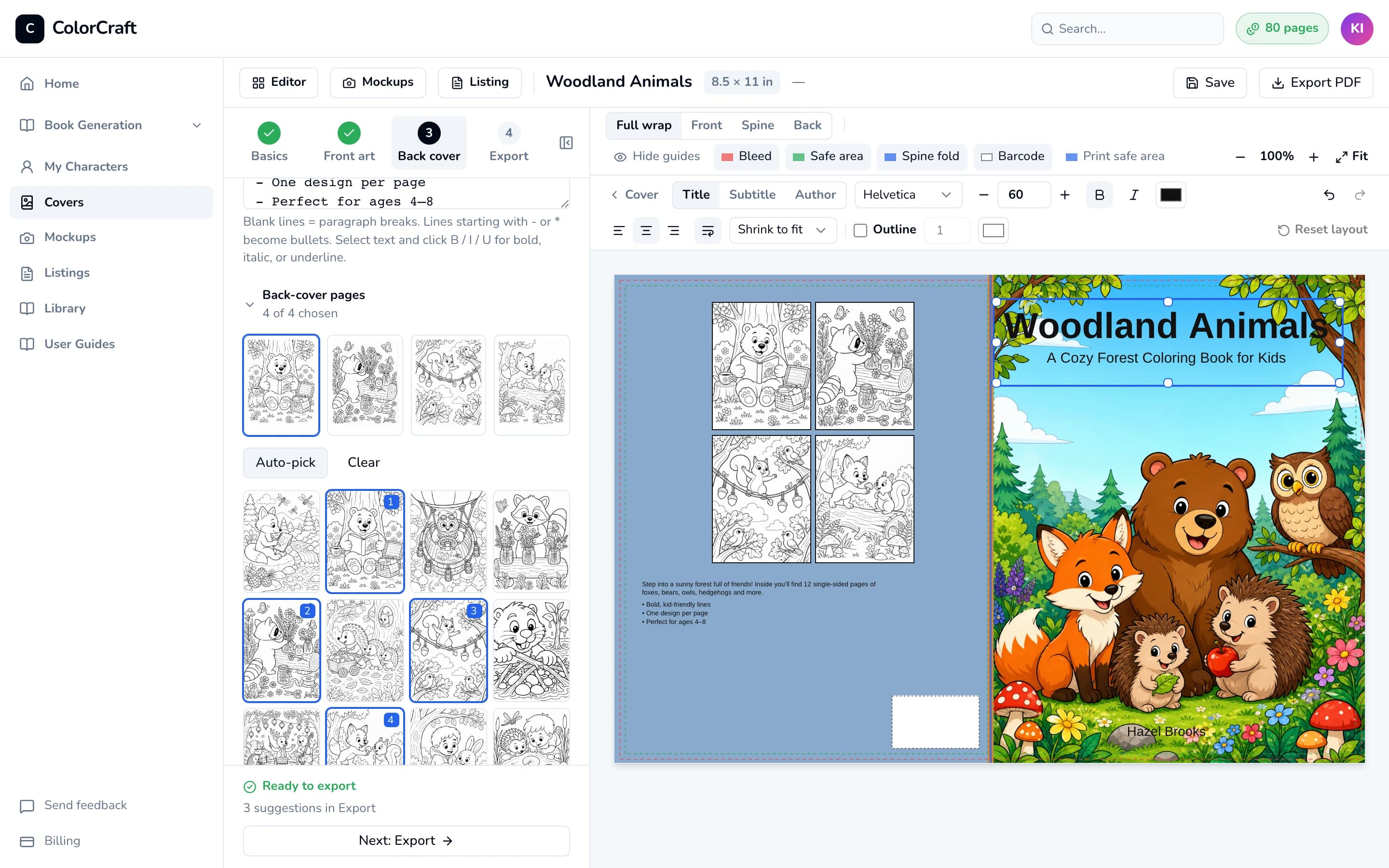Go back to Cover chevron
The height and width of the screenshot is (868, 1389).
click(634, 195)
